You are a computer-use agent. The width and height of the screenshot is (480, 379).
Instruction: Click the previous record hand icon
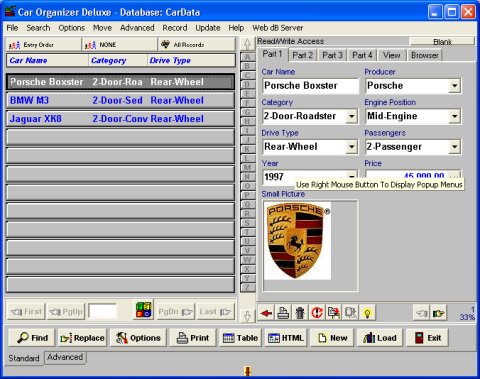click(x=422, y=313)
